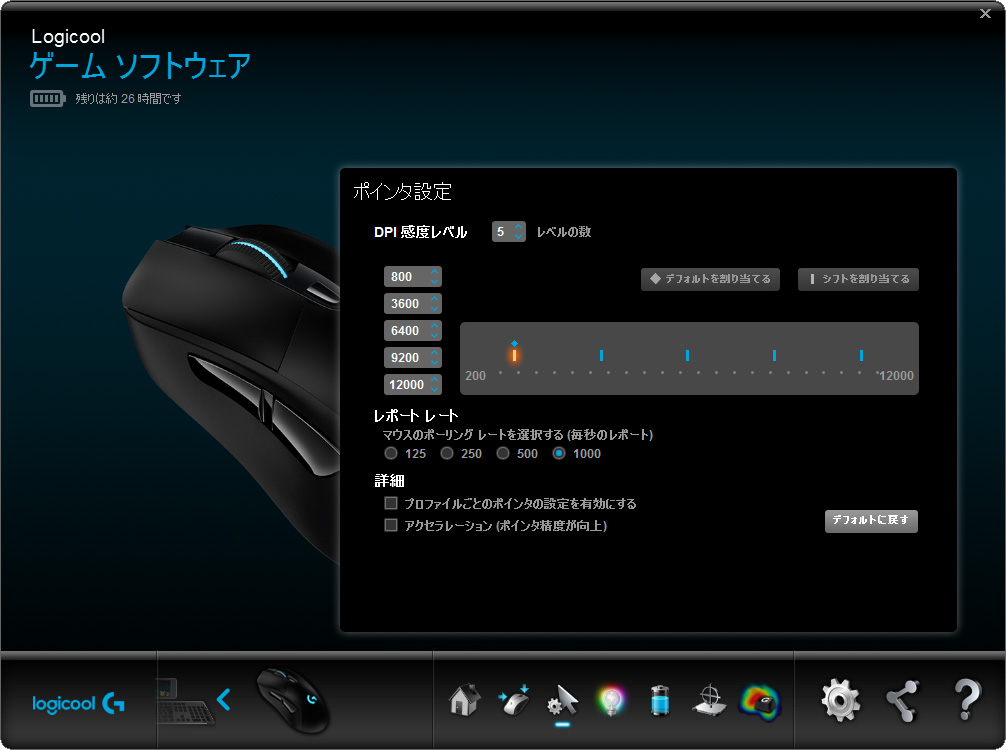Open input analysis heatmap icon
1006x750 pixels.
[760, 702]
